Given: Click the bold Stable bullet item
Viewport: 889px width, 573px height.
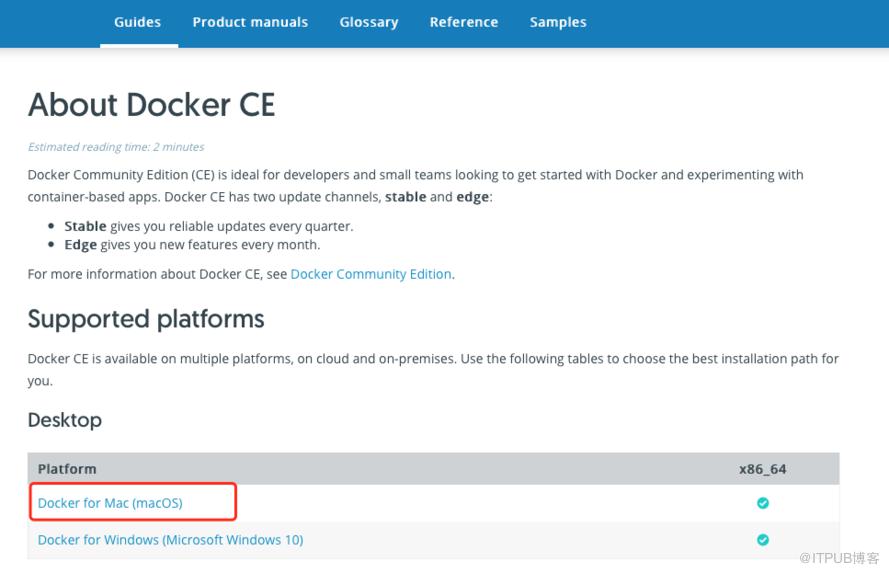Looking at the screenshot, I should [85, 226].
